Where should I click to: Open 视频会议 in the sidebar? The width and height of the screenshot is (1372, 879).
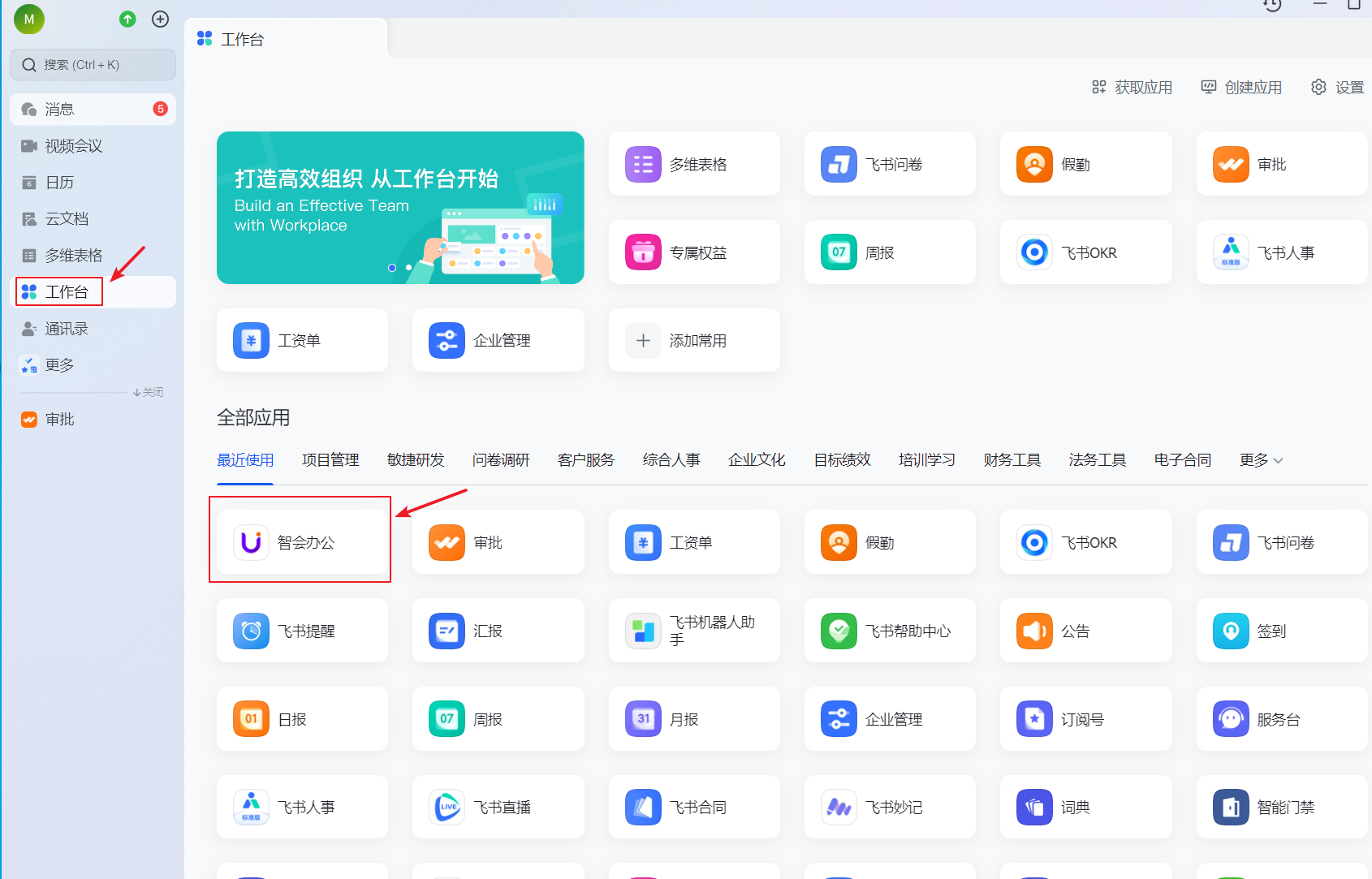93,146
